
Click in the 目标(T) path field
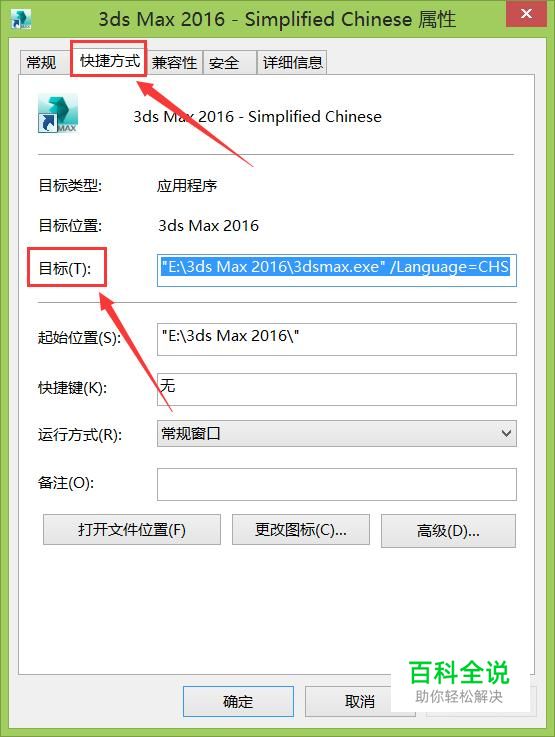click(x=336, y=270)
